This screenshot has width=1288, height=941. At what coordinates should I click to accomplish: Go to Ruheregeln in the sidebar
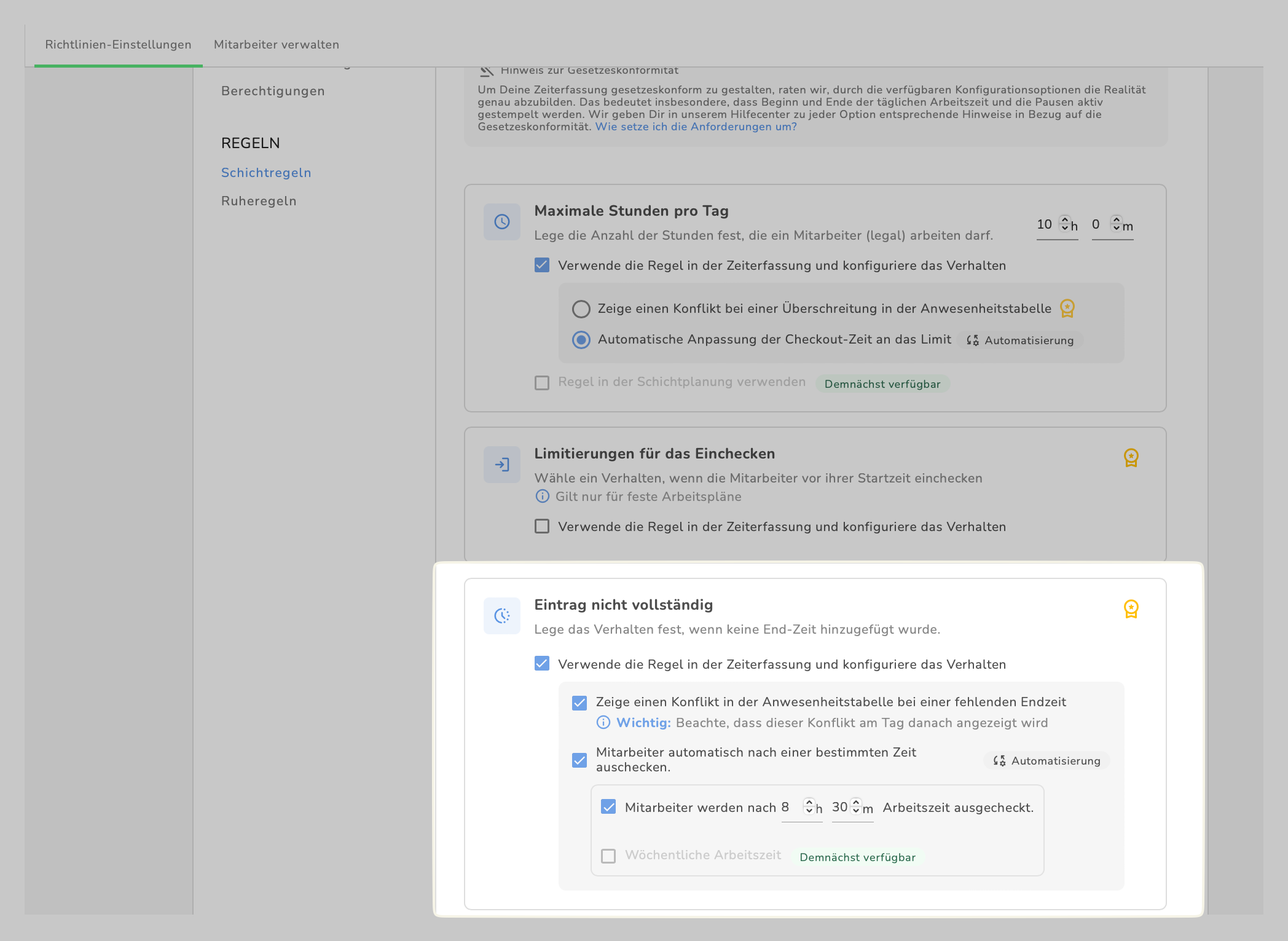259,201
